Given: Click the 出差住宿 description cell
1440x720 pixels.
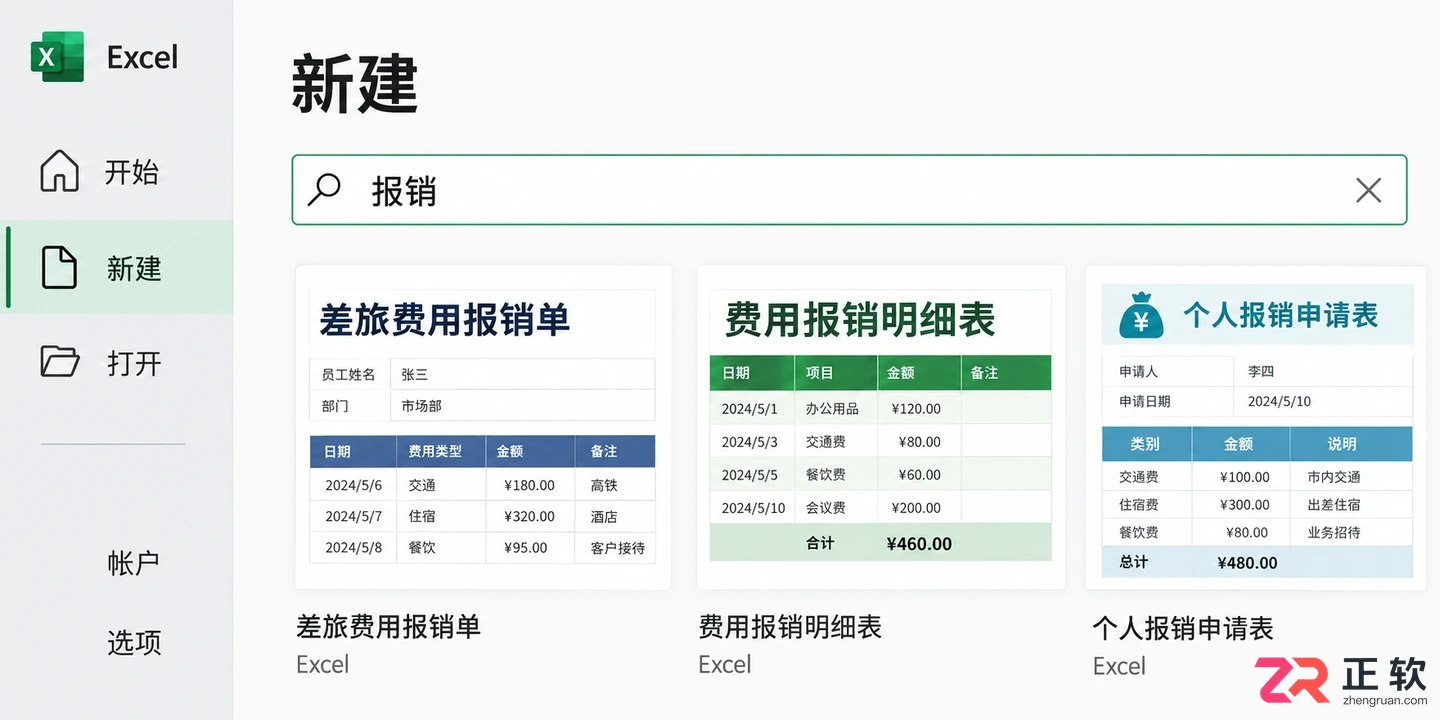Looking at the screenshot, I should click(x=1351, y=505).
